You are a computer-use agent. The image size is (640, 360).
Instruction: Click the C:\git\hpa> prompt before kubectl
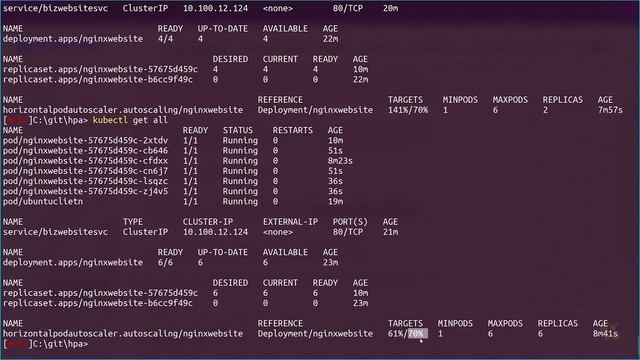pyautogui.click(x=60, y=120)
